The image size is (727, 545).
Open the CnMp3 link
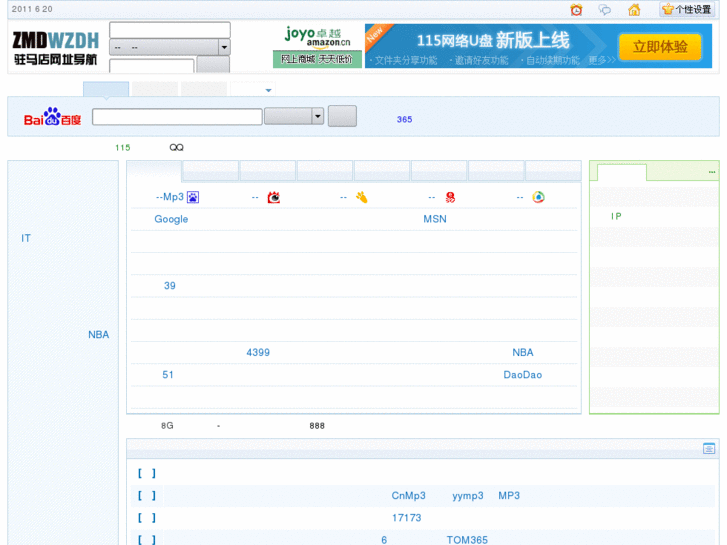tap(408, 495)
